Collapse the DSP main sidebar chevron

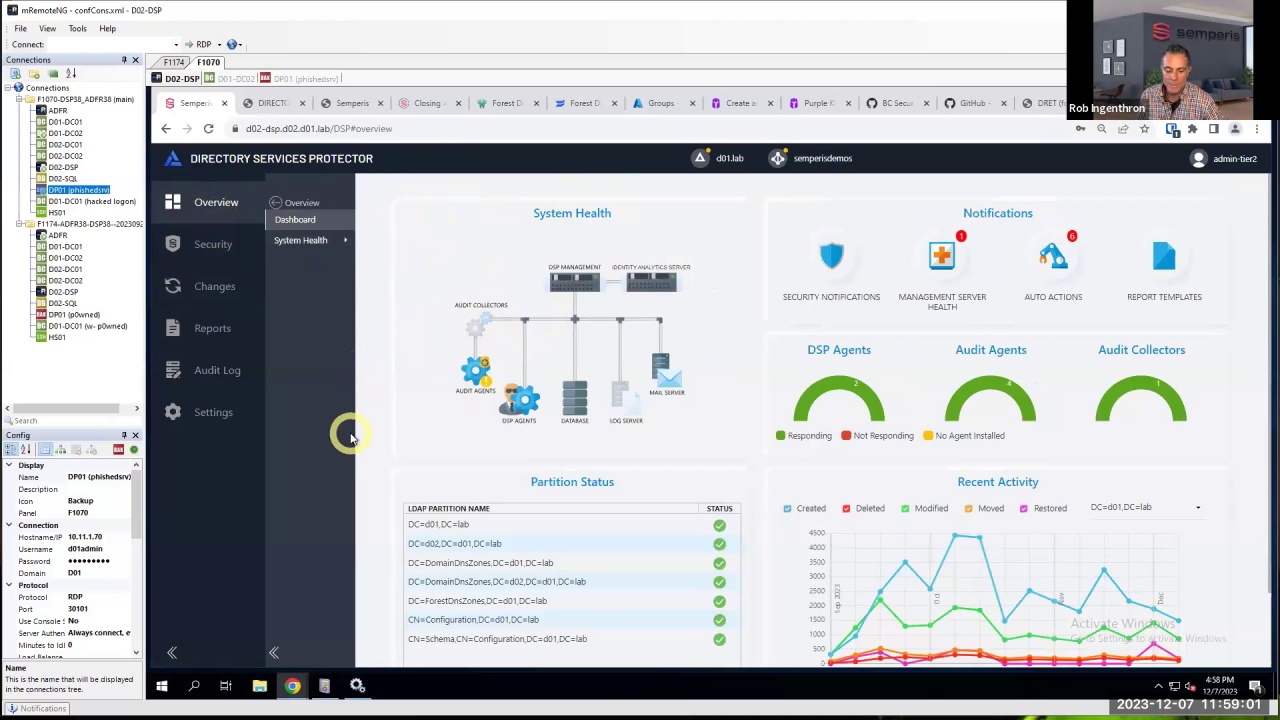tap(172, 653)
